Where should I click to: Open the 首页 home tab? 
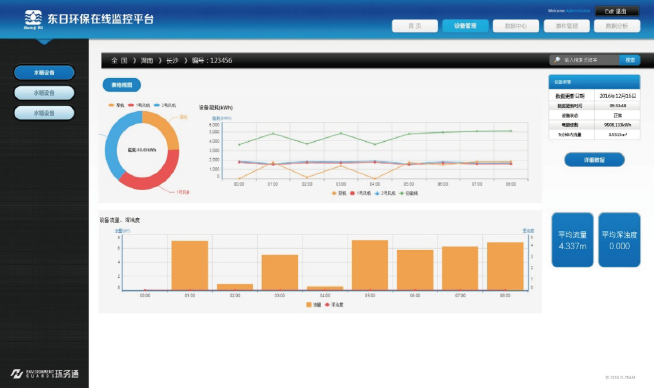pyautogui.click(x=415, y=26)
